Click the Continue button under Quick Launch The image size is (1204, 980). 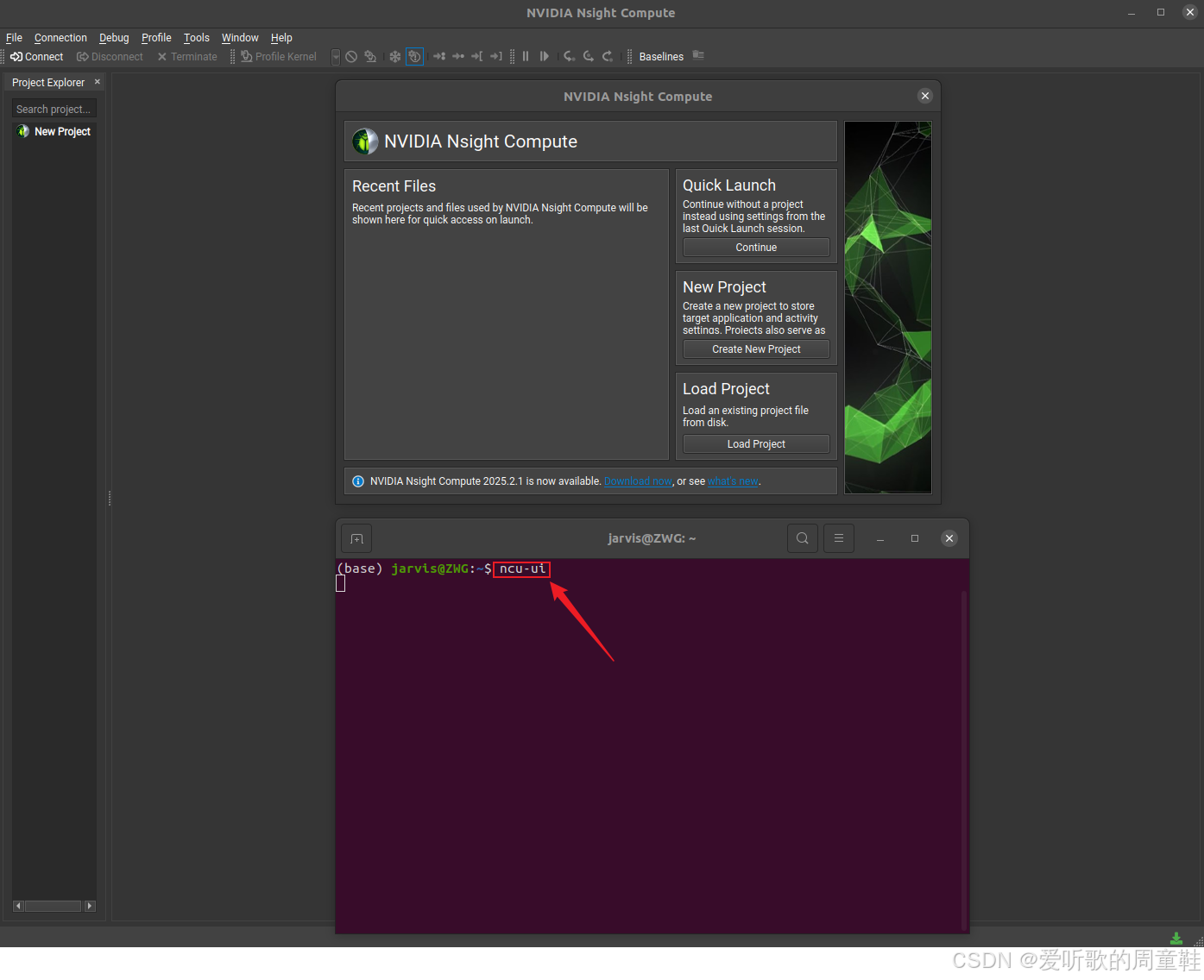coord(756,248)
